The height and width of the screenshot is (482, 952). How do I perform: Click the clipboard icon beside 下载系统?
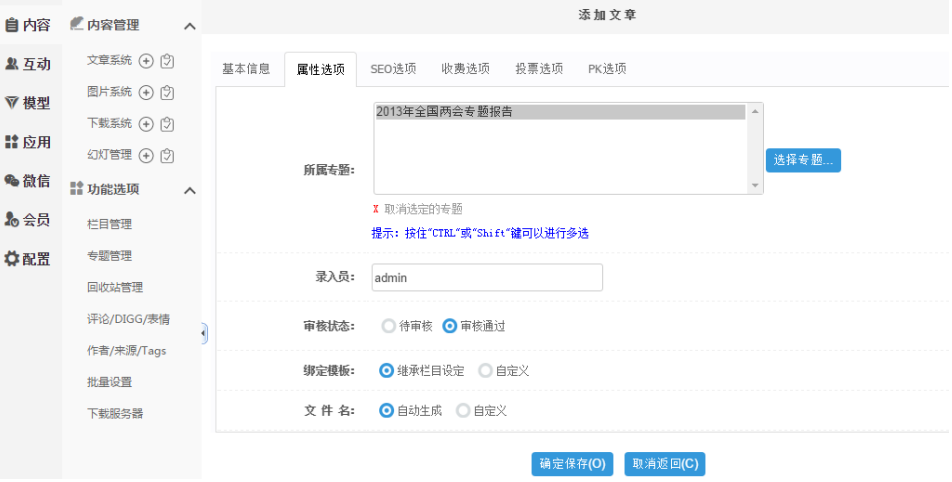[167, 124]
